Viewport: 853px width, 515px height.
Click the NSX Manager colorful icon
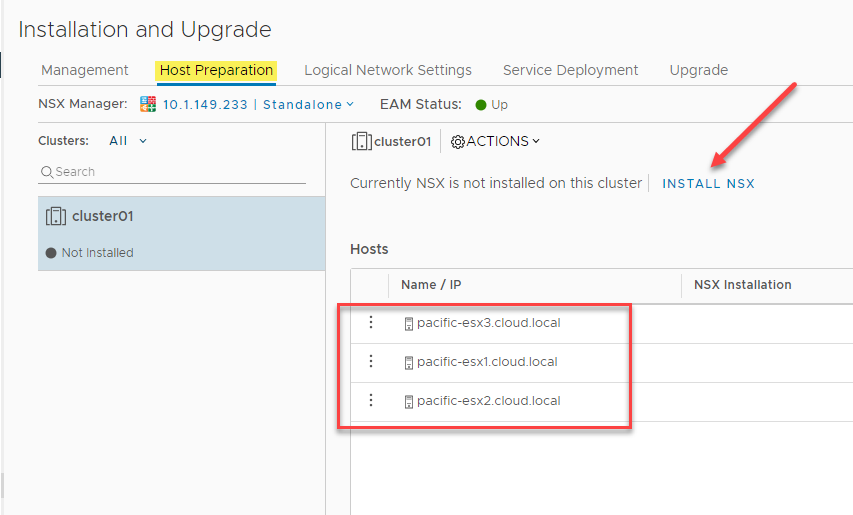[x=147, y=104]
